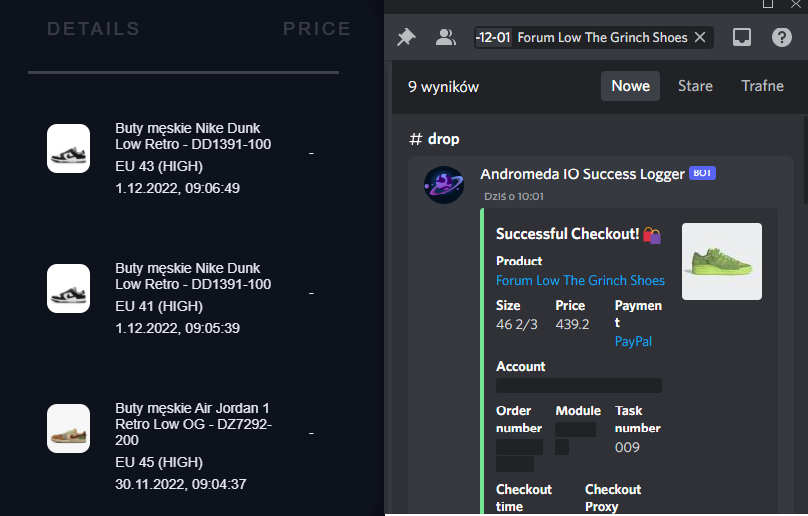Screen dimensions: 808x516
Task: Switch to the Trafne sort tab
Action: coord(762,86)
